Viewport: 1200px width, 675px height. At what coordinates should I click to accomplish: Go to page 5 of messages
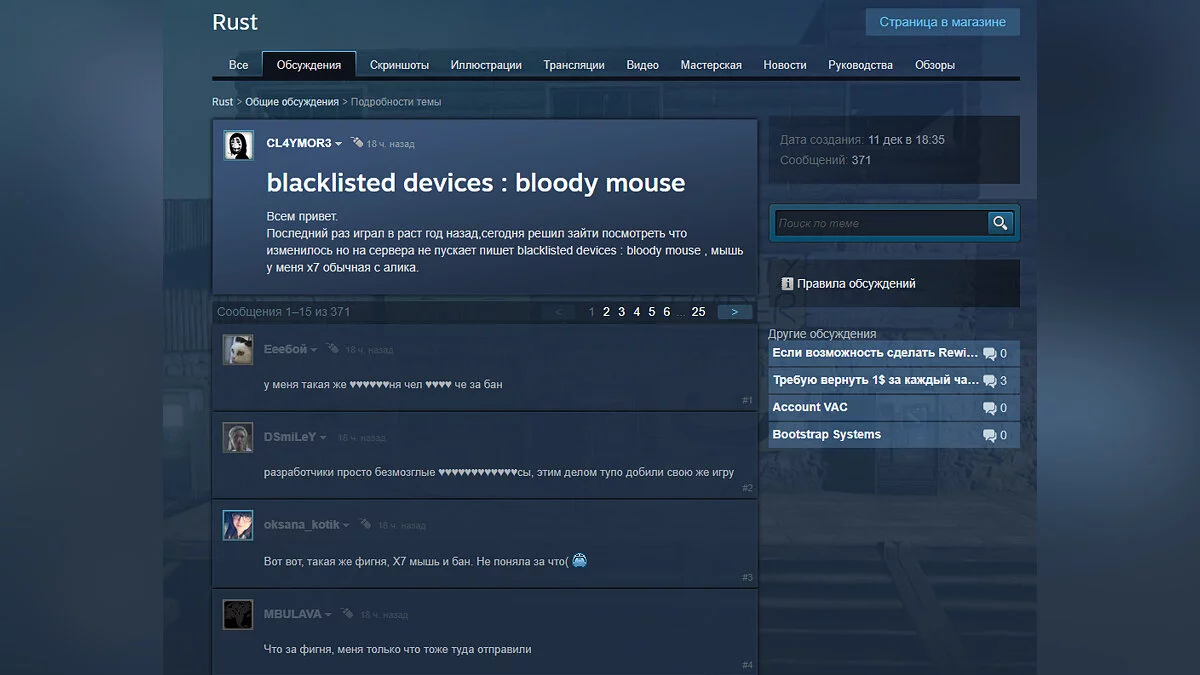651,312
